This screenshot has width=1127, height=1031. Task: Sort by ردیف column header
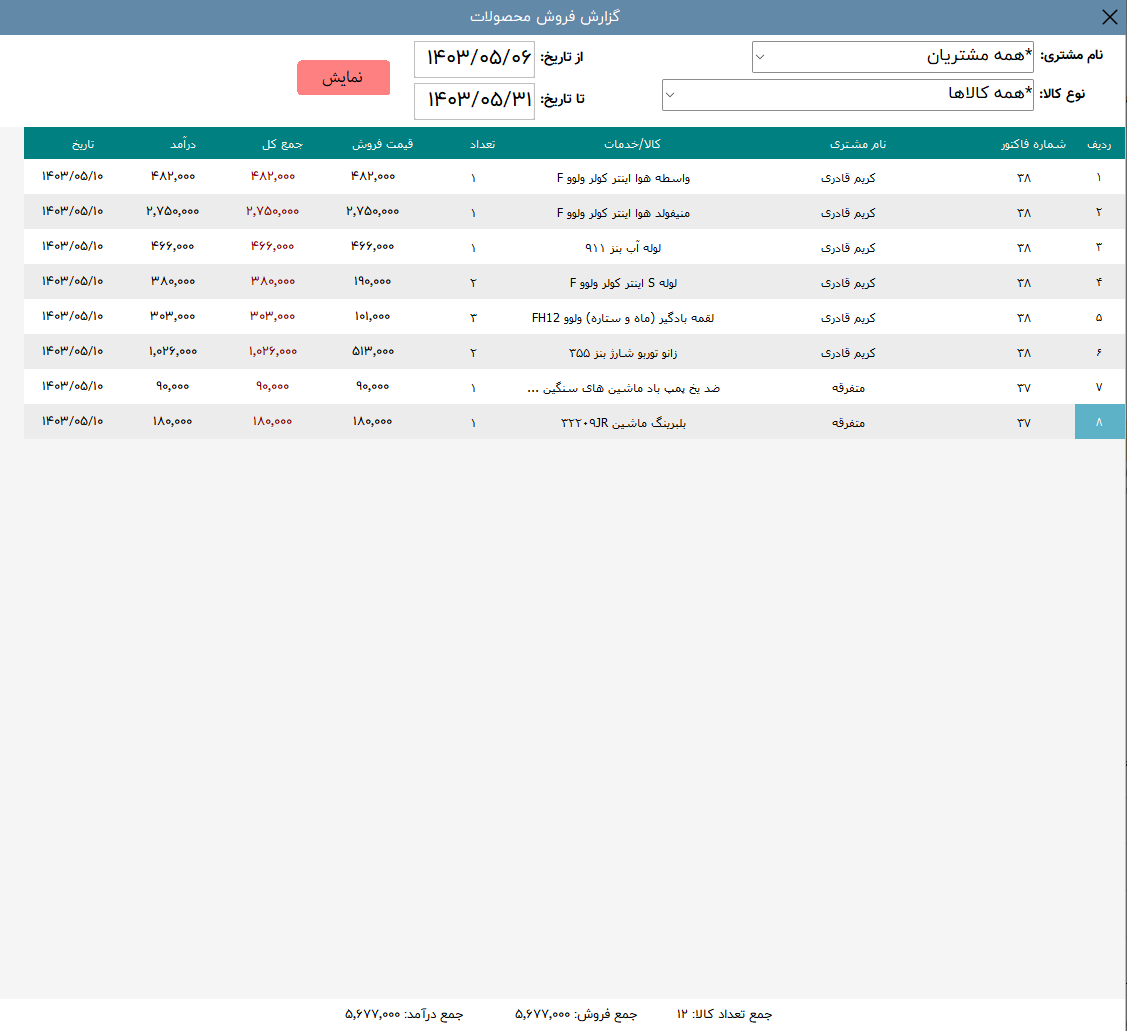click(1099, 145)
